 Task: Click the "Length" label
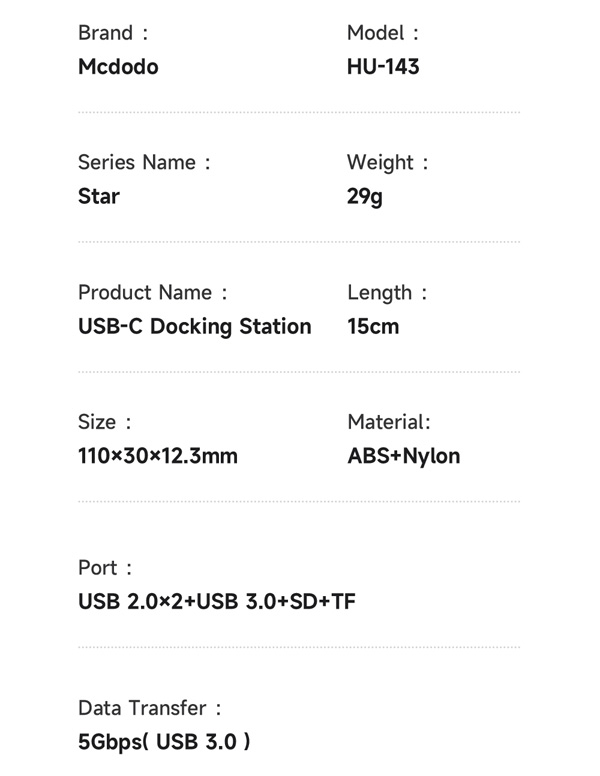[x=380, y=292]
